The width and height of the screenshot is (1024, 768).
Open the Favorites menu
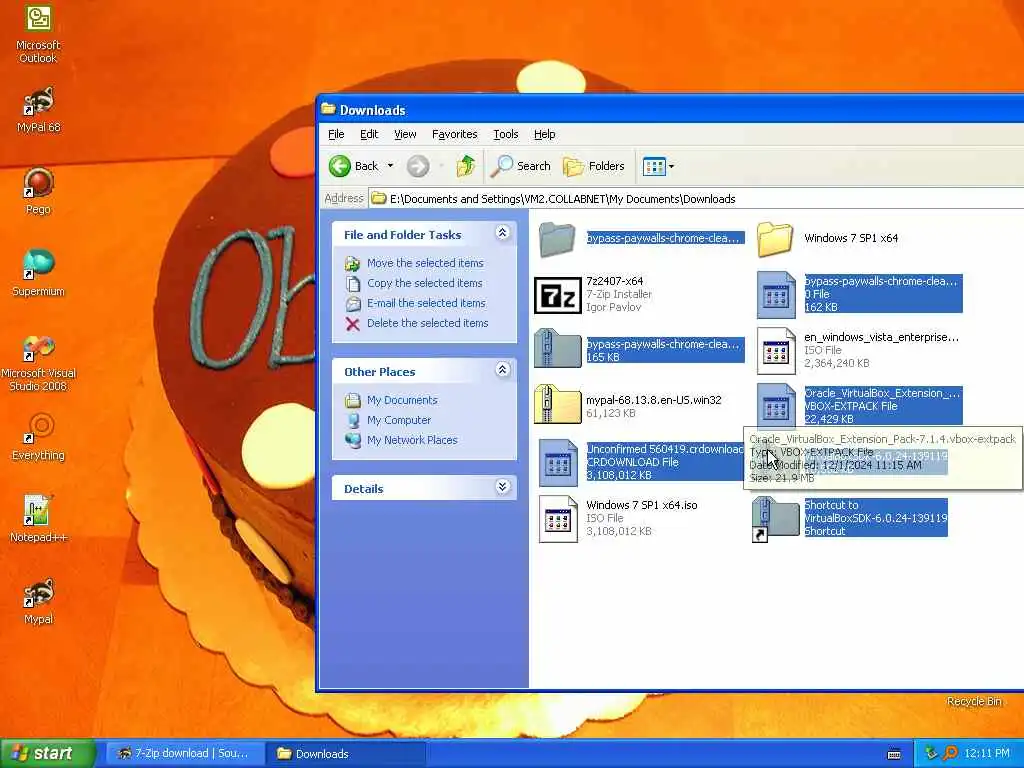(x=455, y=134)
